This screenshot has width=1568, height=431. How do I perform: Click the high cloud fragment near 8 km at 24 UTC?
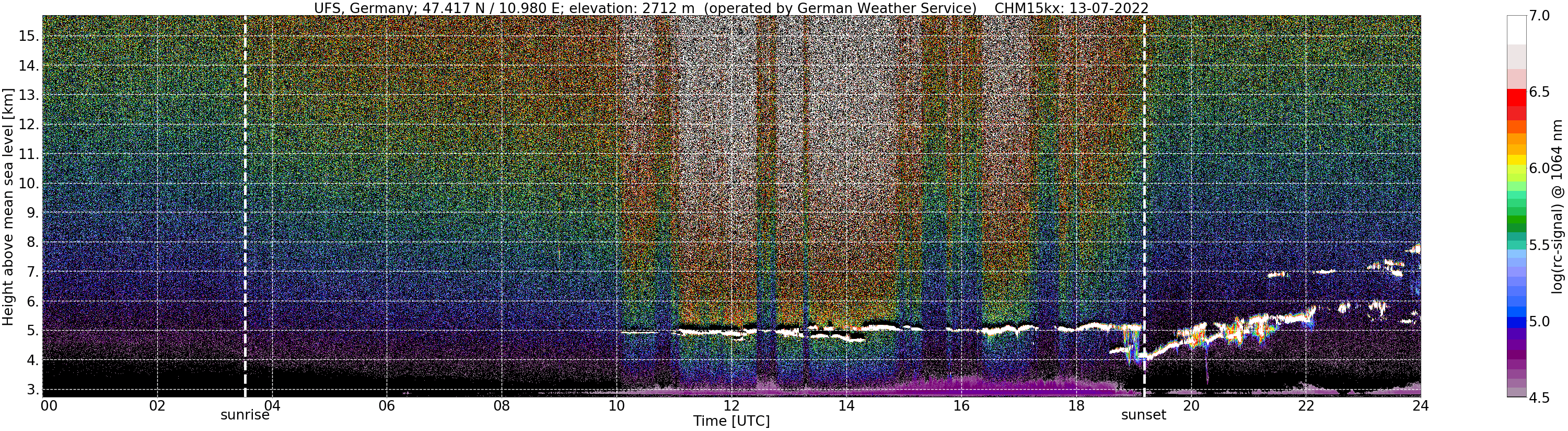coord(1413,249)
